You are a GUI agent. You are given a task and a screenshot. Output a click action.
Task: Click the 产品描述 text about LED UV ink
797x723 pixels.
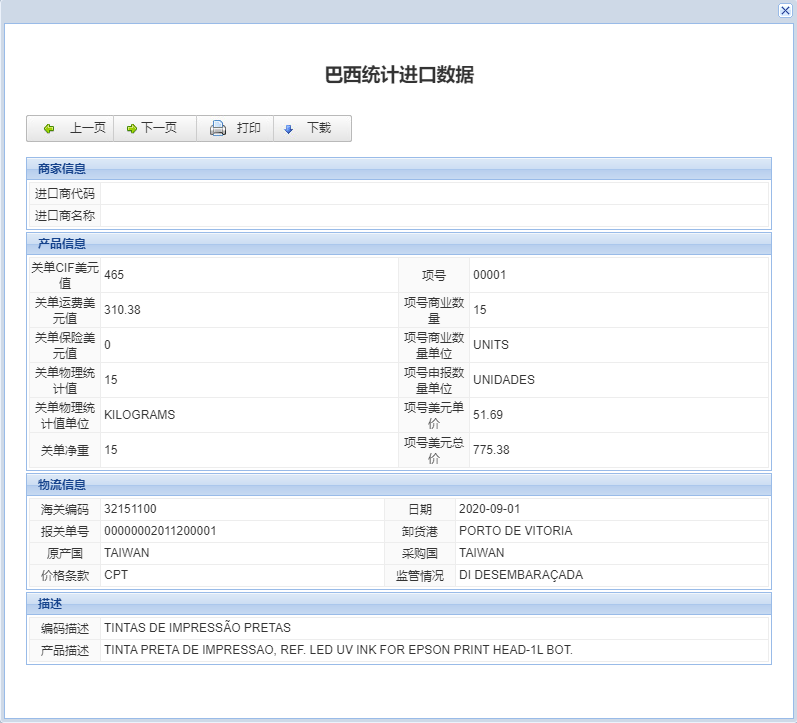338,650
